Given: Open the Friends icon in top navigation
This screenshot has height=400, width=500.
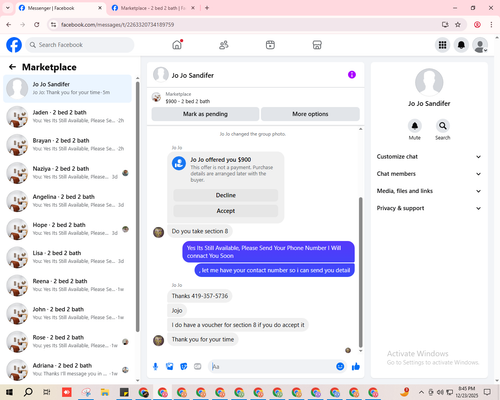Looking at the screenshot, I should [x=224, y=45].
